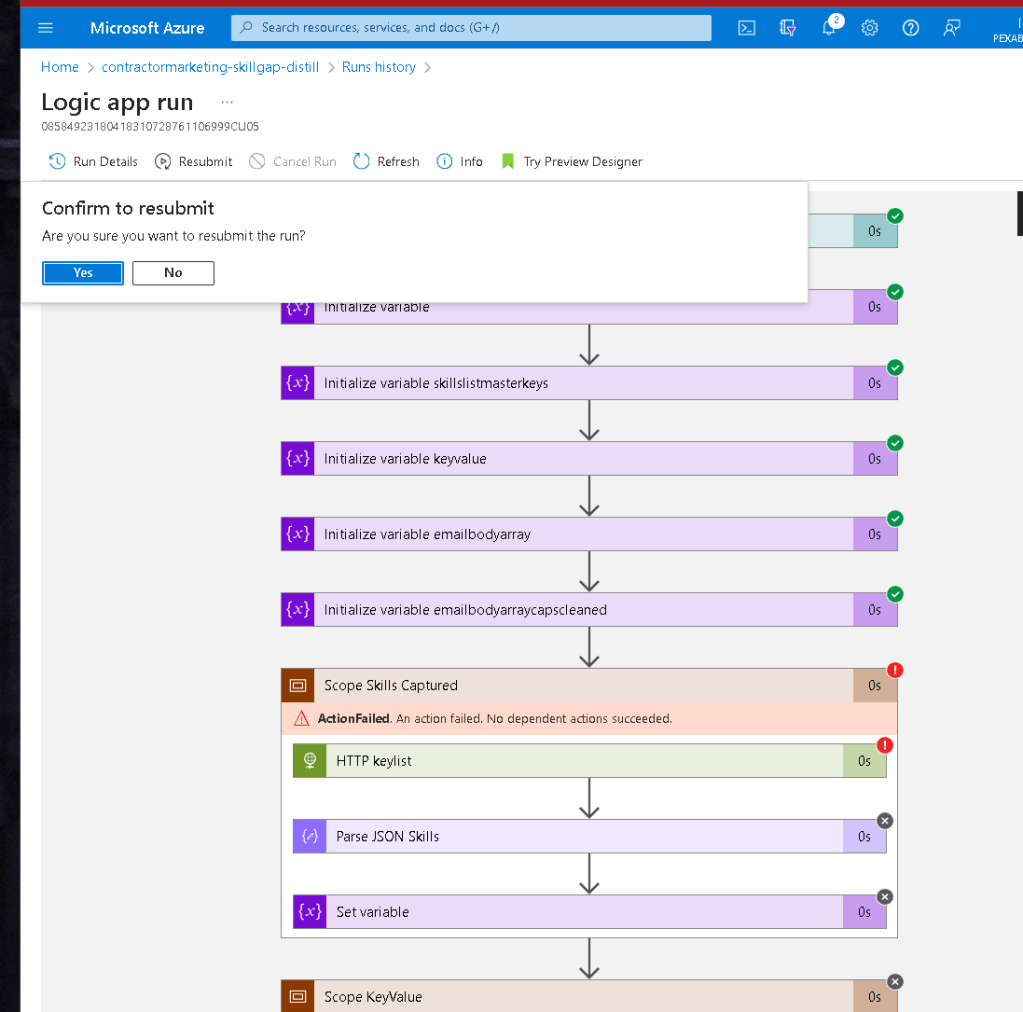Open Directories and subscriptions filter icon
The image size is (1023, 1012).
tap(787, 28)
